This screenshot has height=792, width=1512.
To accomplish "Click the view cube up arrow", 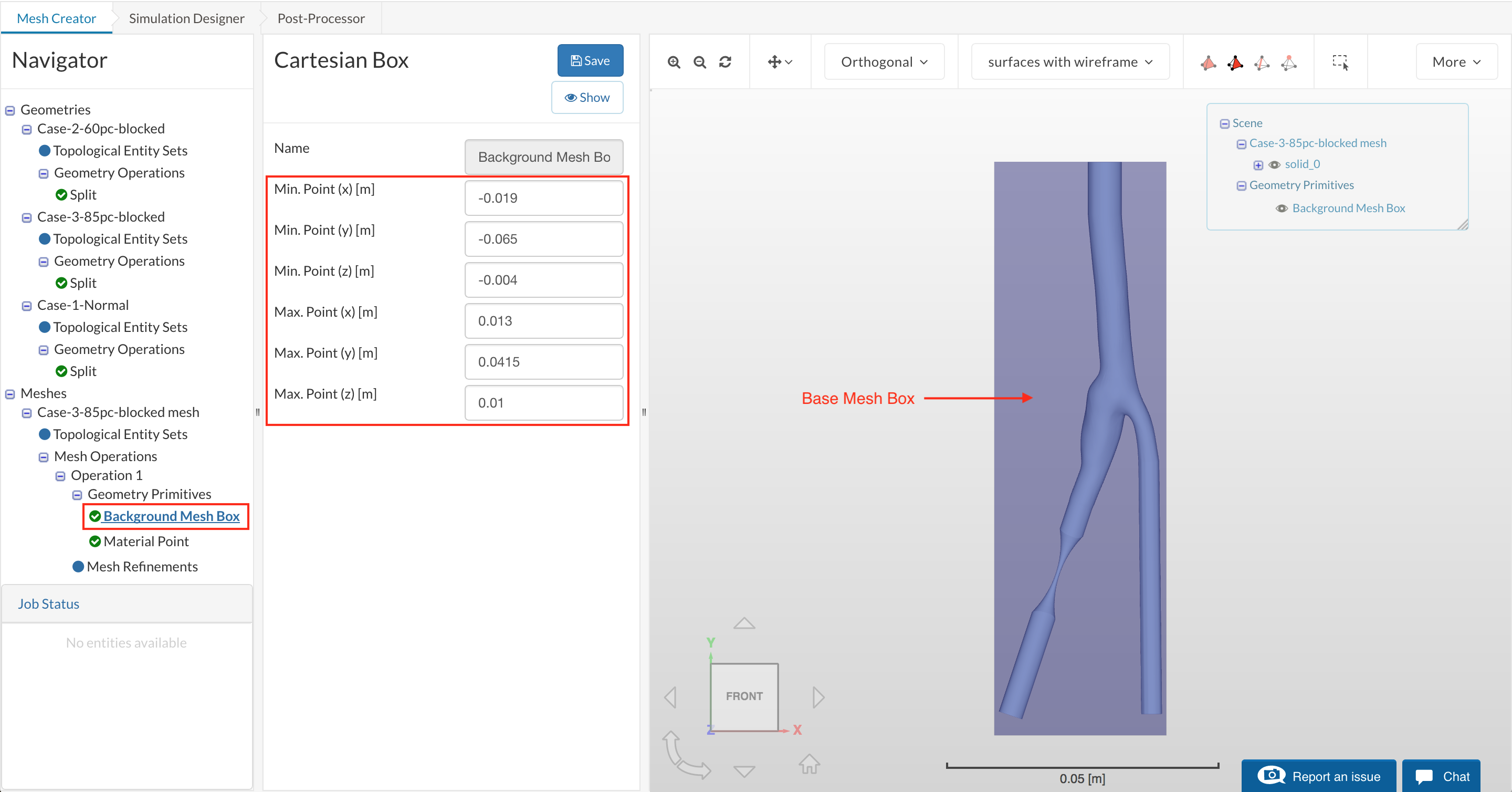I will 744,623.
